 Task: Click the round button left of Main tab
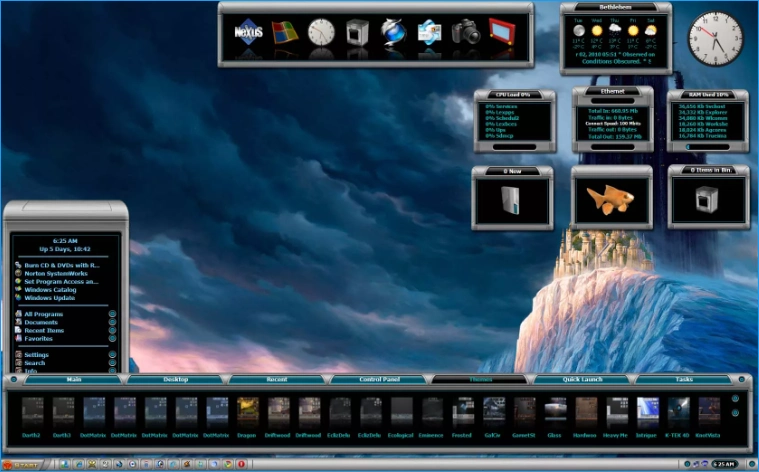coord(14,380)
